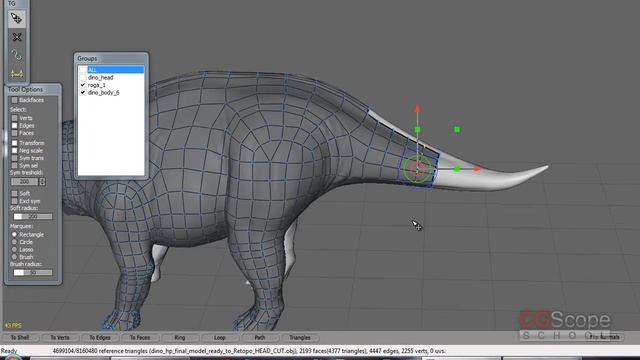
Task: Click the Flip Normals button
Action: tap(605, 337)
